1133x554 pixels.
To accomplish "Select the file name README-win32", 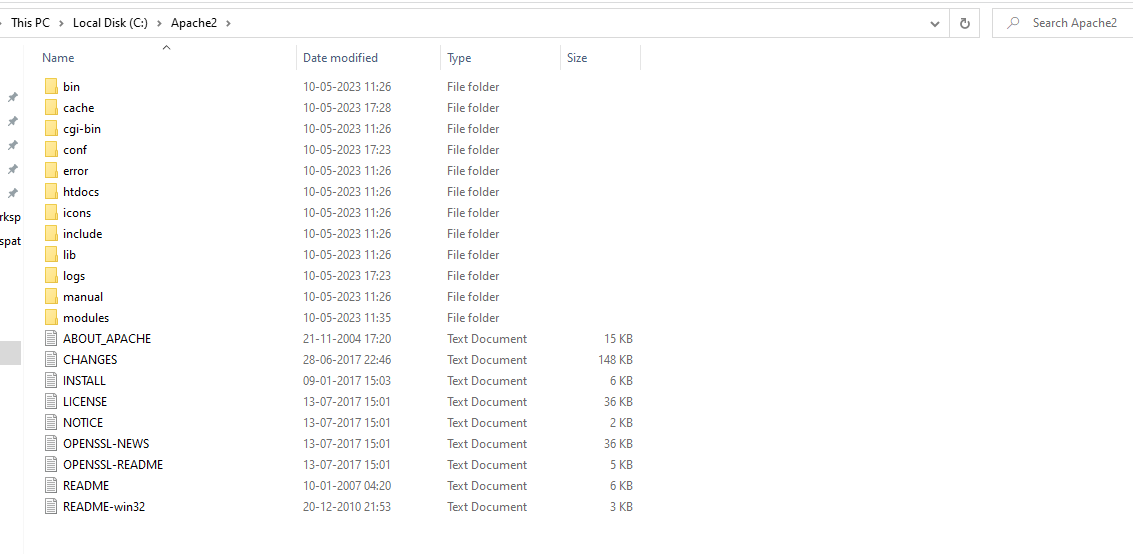I will click(104, 506).
